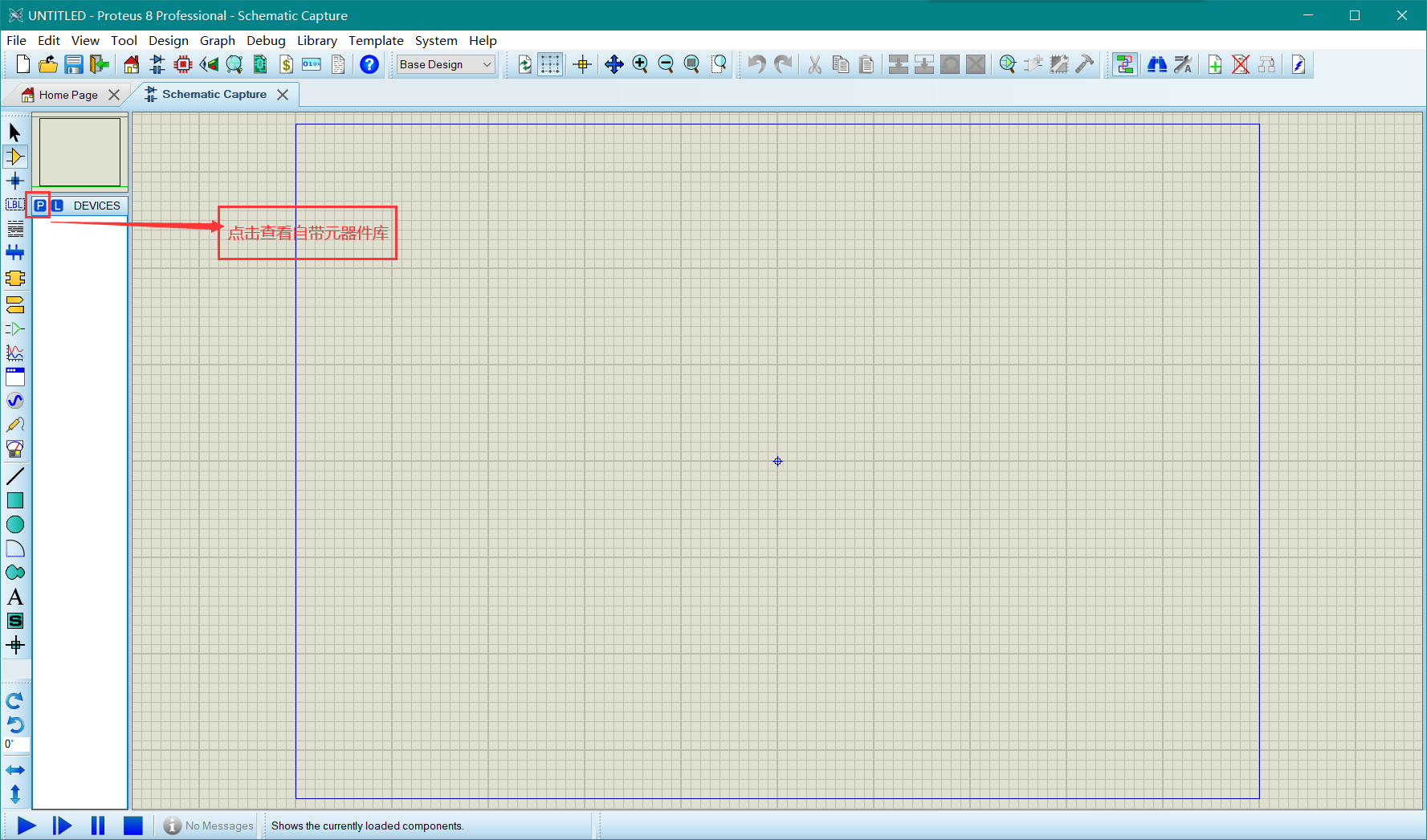Click the Zoom Out magnifier
This screenshot has width=1427, height=840.
[666, 64]
